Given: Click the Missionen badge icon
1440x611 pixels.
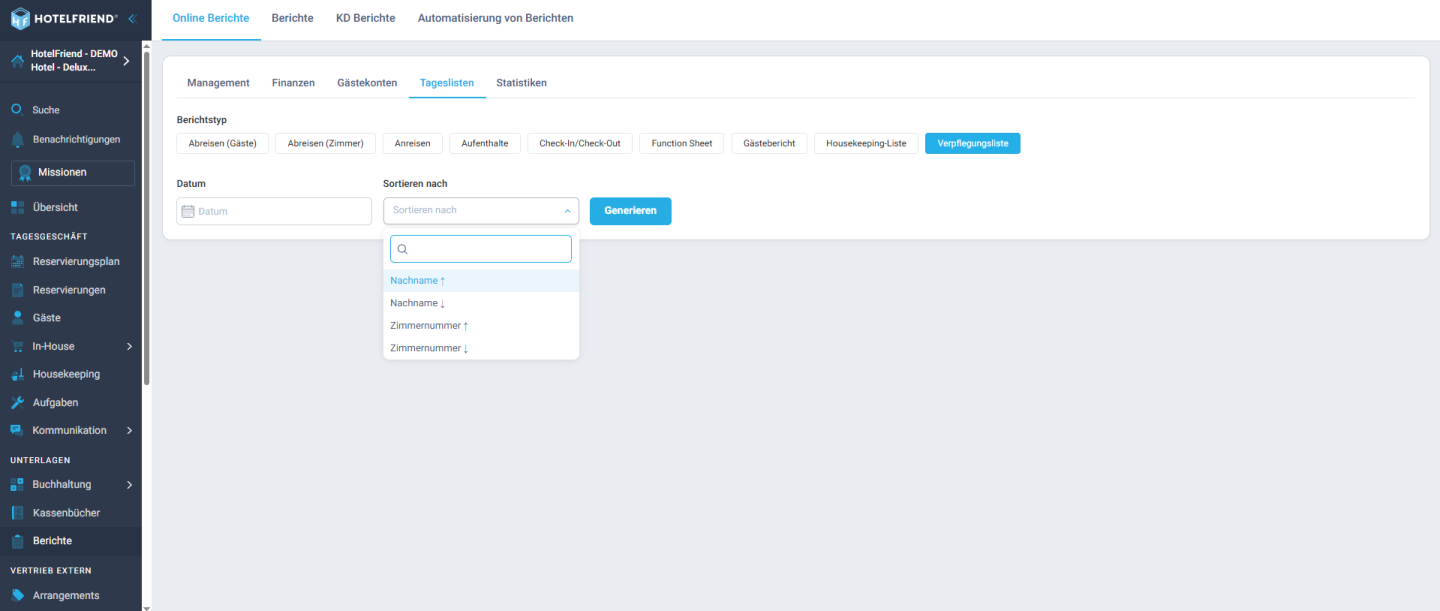Looking at the screenshot, I should [25, 173].
